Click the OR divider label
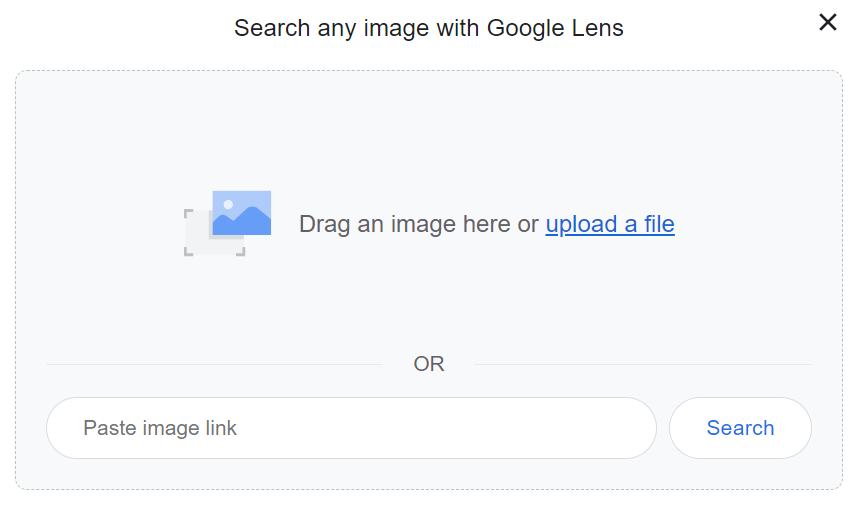Image resolution: width=857 pixels, height=505 pixels. pos(429,364)
